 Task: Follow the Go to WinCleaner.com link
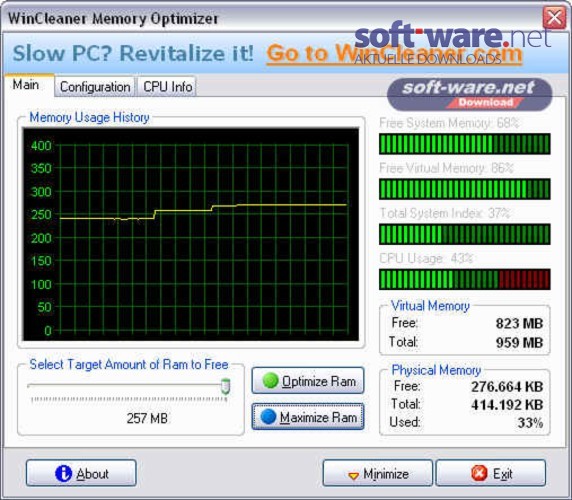coord(394,54)
